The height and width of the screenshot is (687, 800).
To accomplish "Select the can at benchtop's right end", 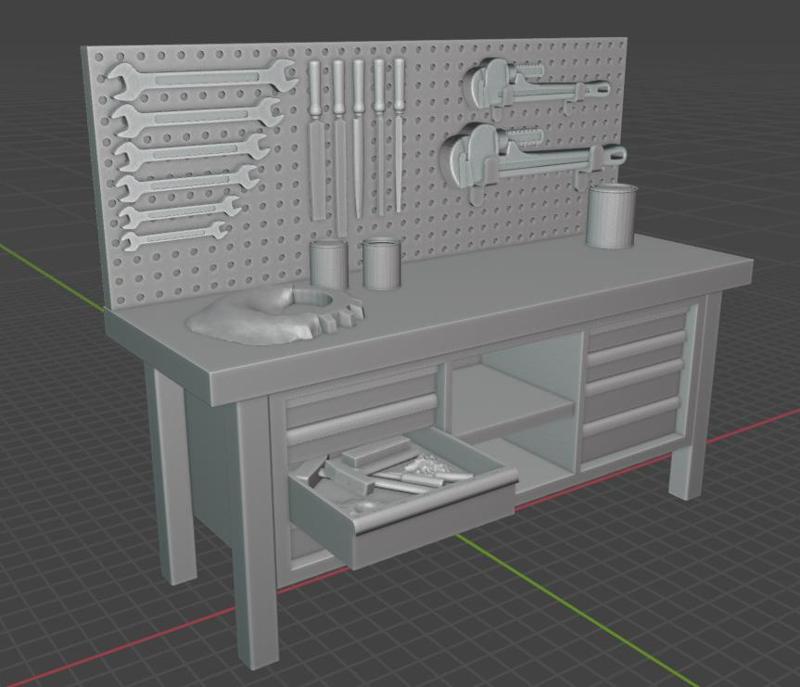I will click(x=611, y=217).
